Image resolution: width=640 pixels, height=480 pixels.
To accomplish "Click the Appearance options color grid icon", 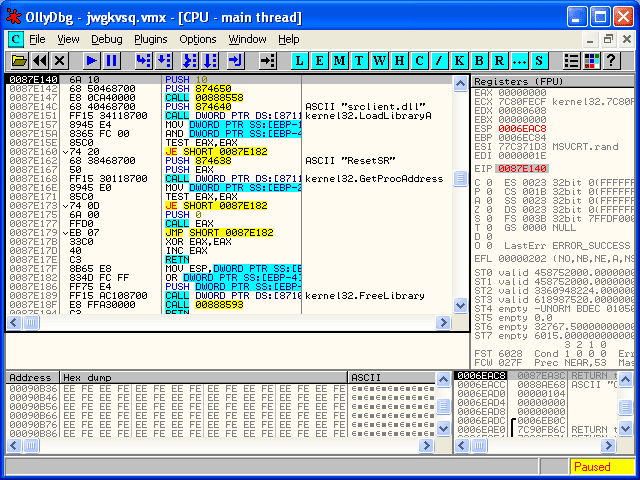I will click(x=591, y=61).
